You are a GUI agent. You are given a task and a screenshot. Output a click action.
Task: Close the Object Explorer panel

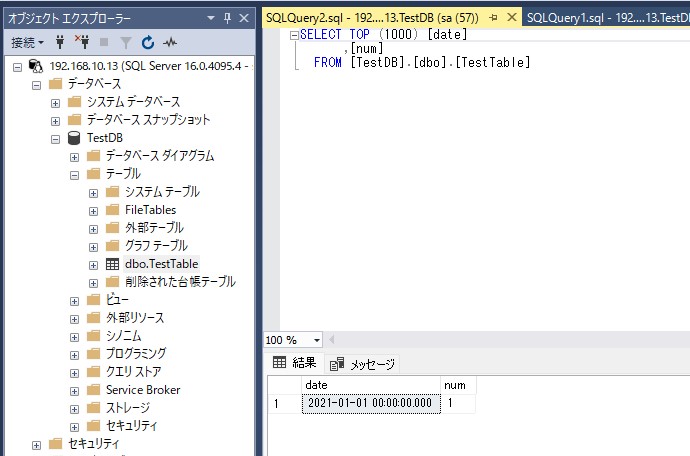point(244,18)
